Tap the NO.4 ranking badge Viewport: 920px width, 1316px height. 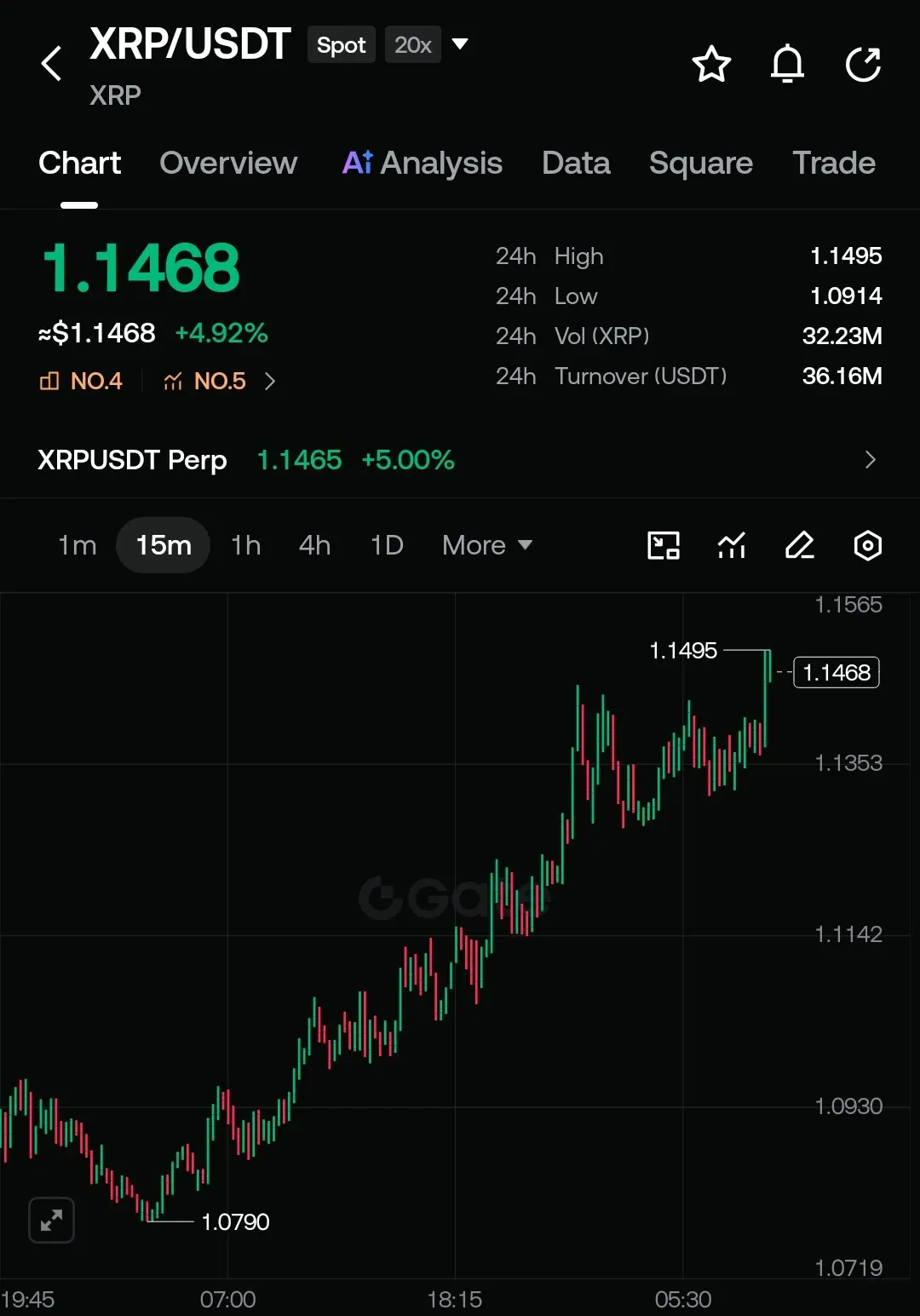(82, 381)
